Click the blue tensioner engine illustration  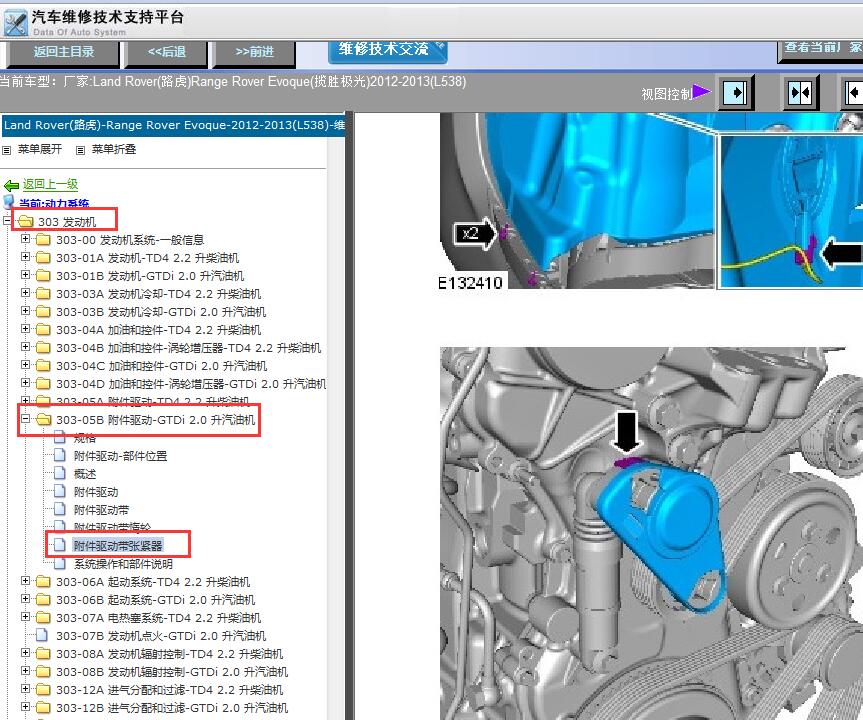point(651,533)
